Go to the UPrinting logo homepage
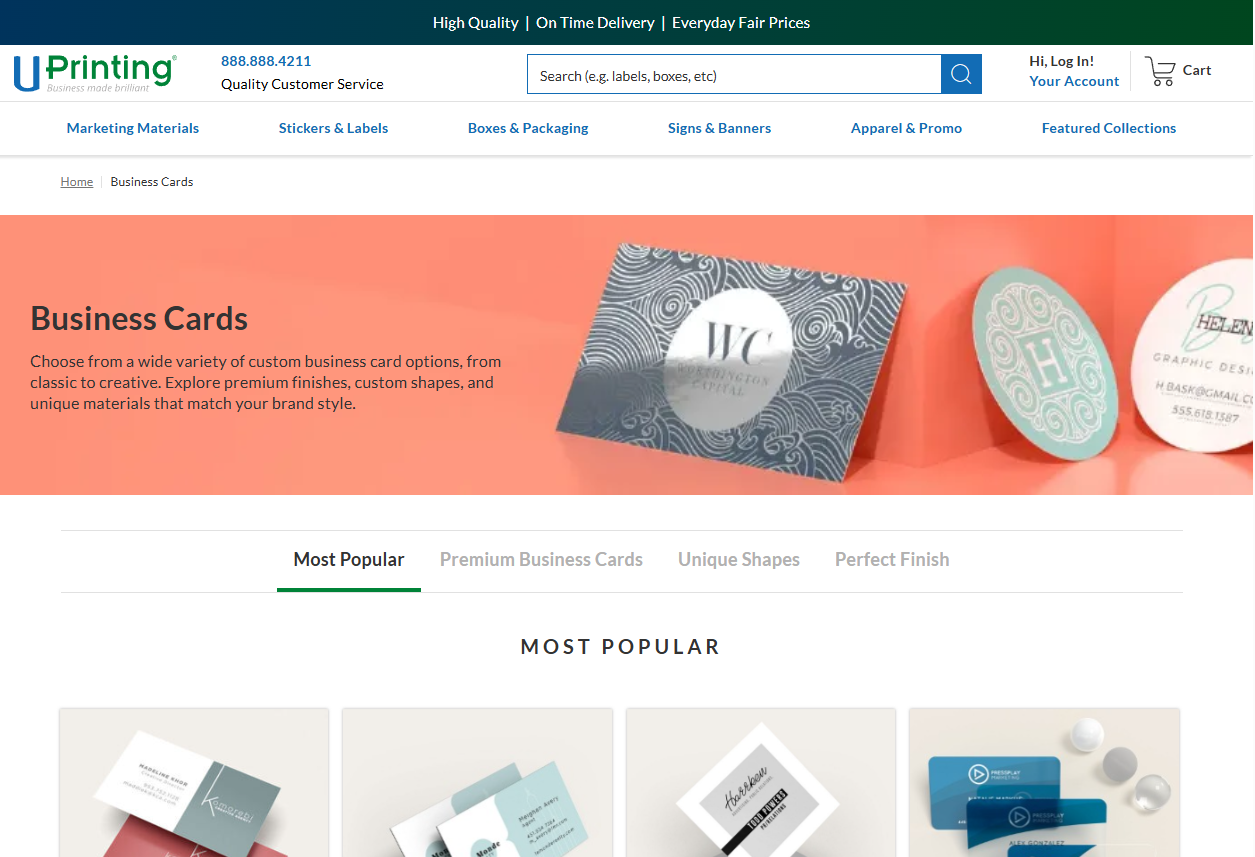Screen dimensions: 1255x857 [95, 73]
